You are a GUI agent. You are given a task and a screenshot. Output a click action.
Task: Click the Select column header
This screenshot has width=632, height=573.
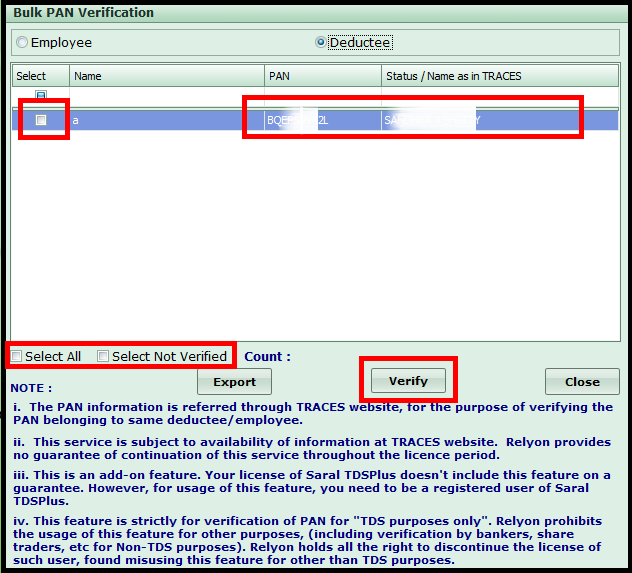41,76
